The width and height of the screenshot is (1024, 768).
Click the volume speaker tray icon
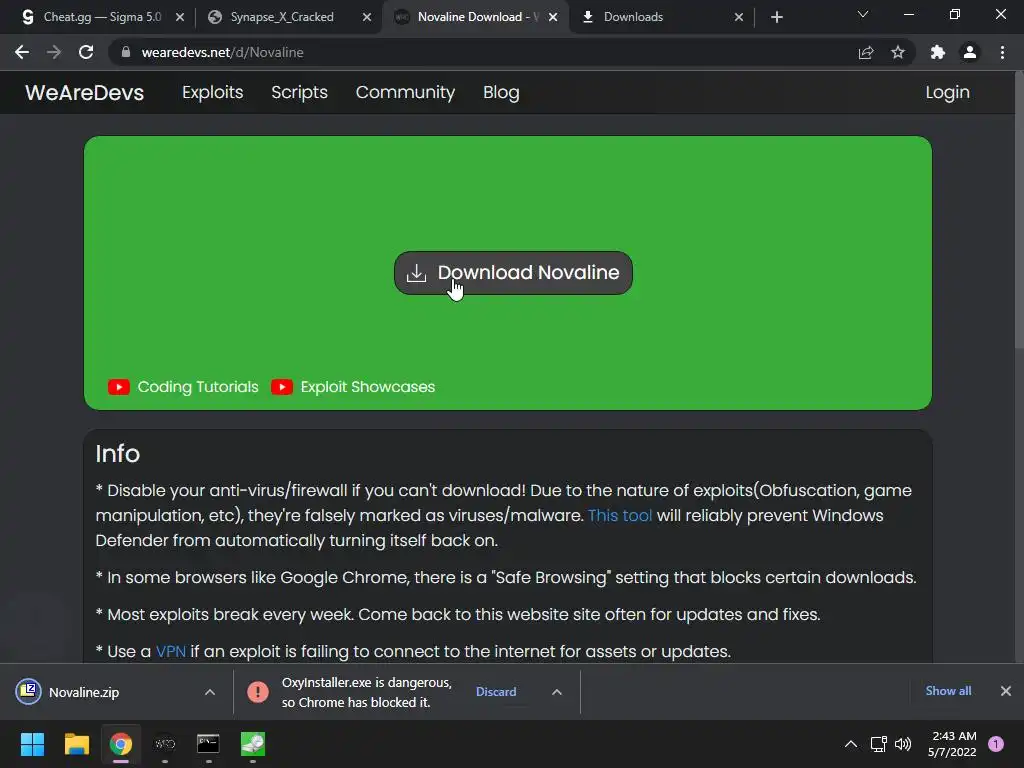click(903, 744)
